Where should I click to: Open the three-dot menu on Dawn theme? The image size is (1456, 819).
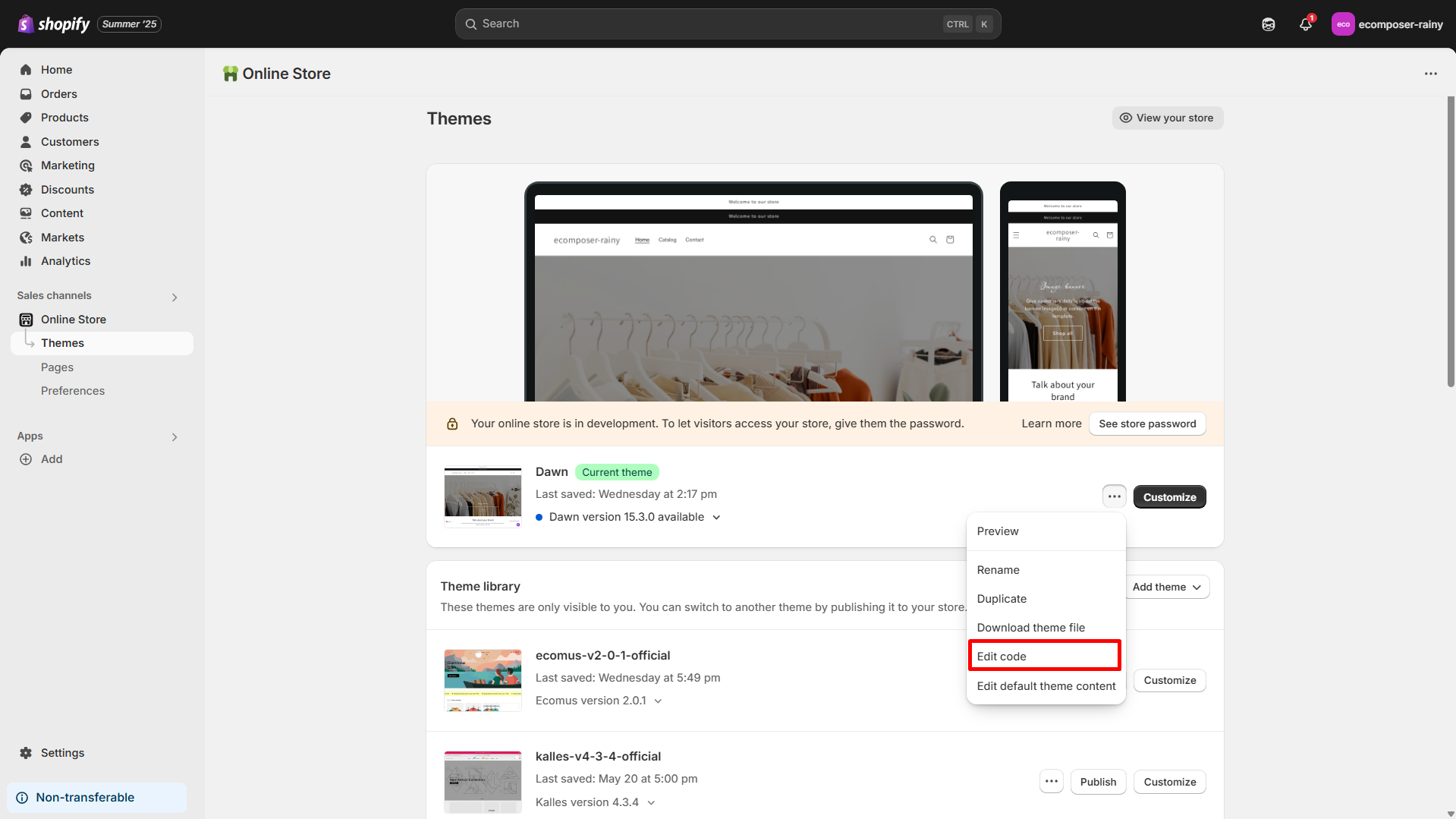pyautogui.click(x=1113, y=496)
